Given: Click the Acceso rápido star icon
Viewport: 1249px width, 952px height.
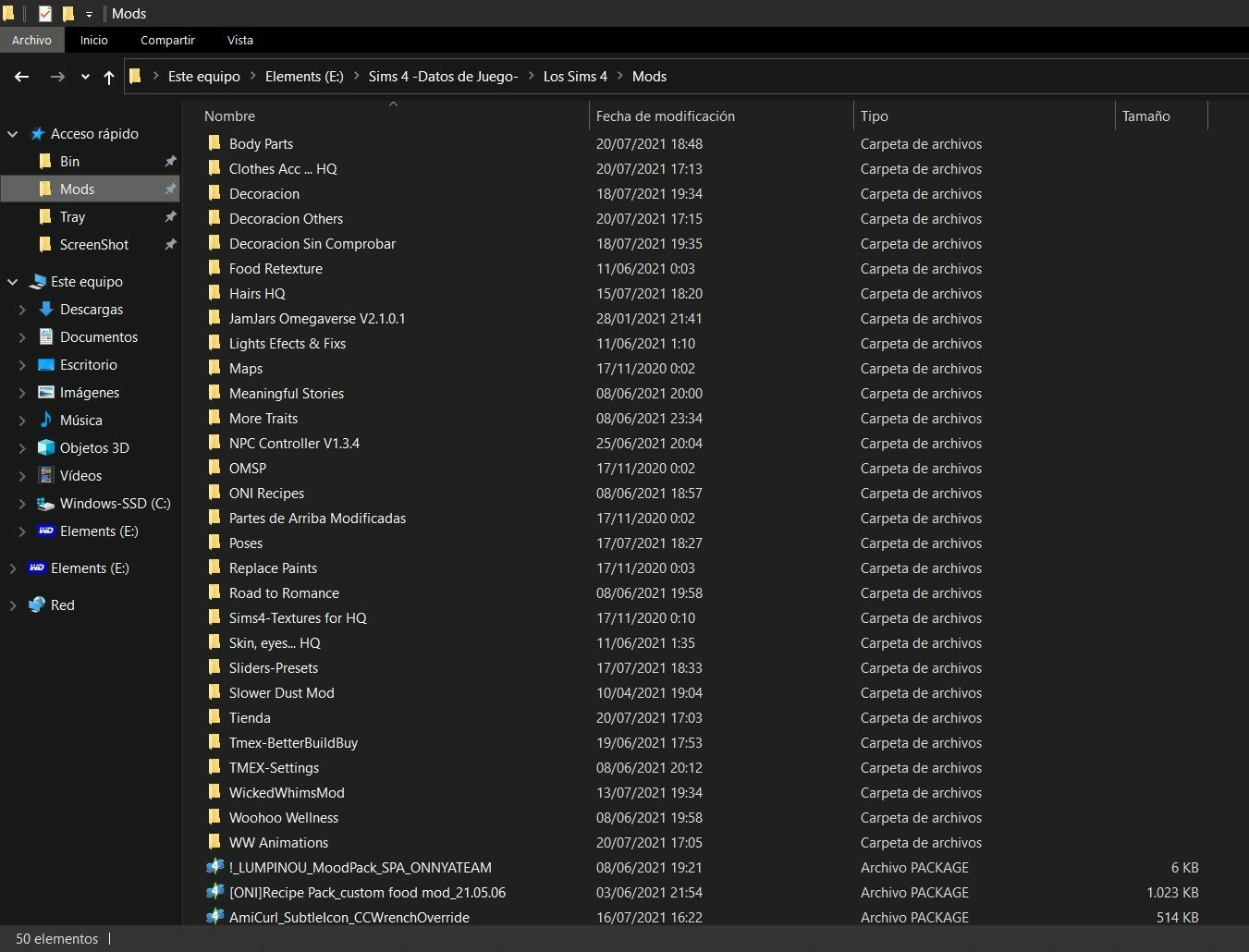Looking at the screenshot, I should [37, 133].
